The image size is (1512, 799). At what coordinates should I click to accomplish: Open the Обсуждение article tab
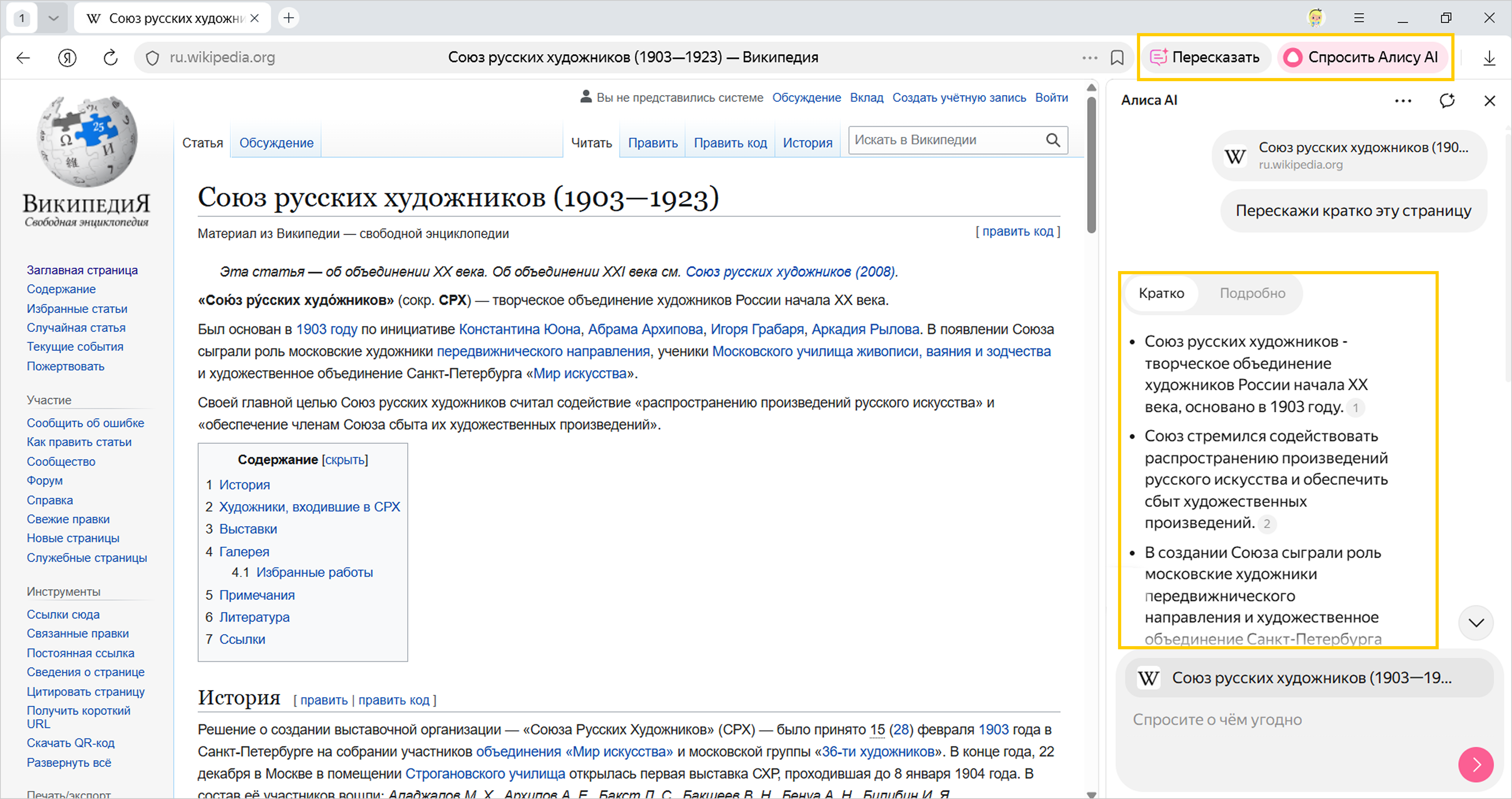coord(276,143)
